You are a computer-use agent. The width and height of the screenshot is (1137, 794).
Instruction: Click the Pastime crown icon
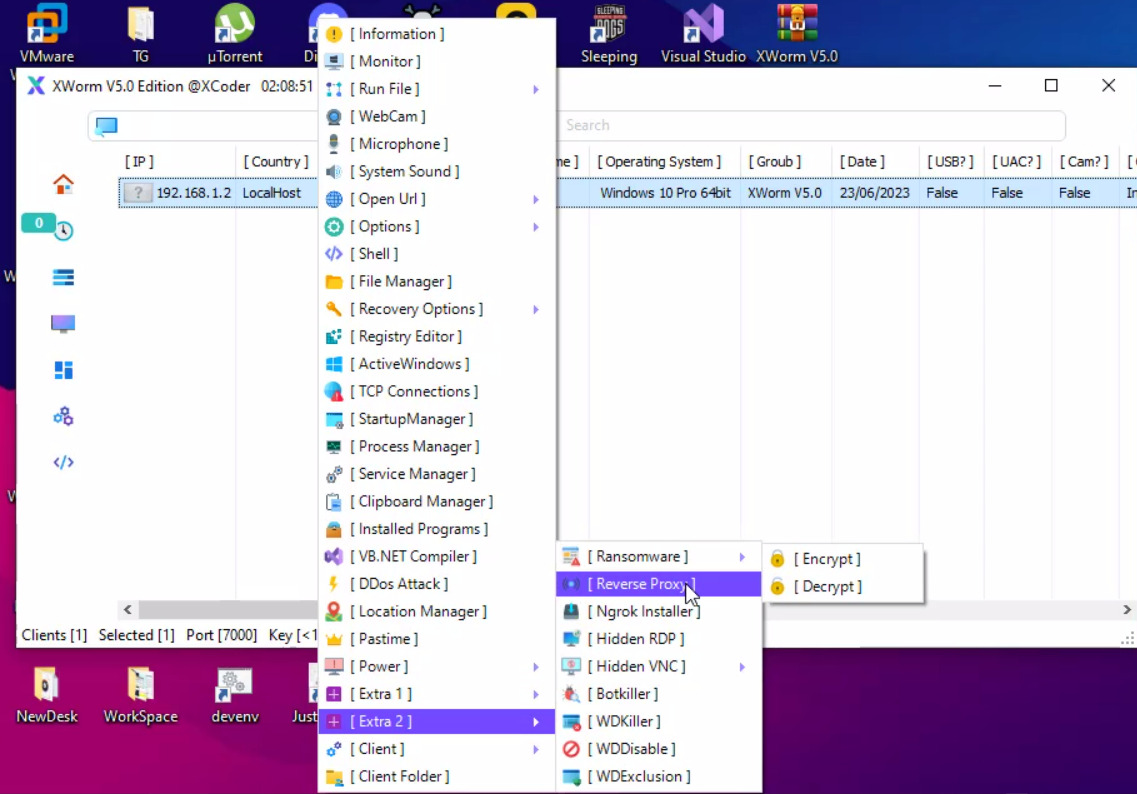point(334,640)
